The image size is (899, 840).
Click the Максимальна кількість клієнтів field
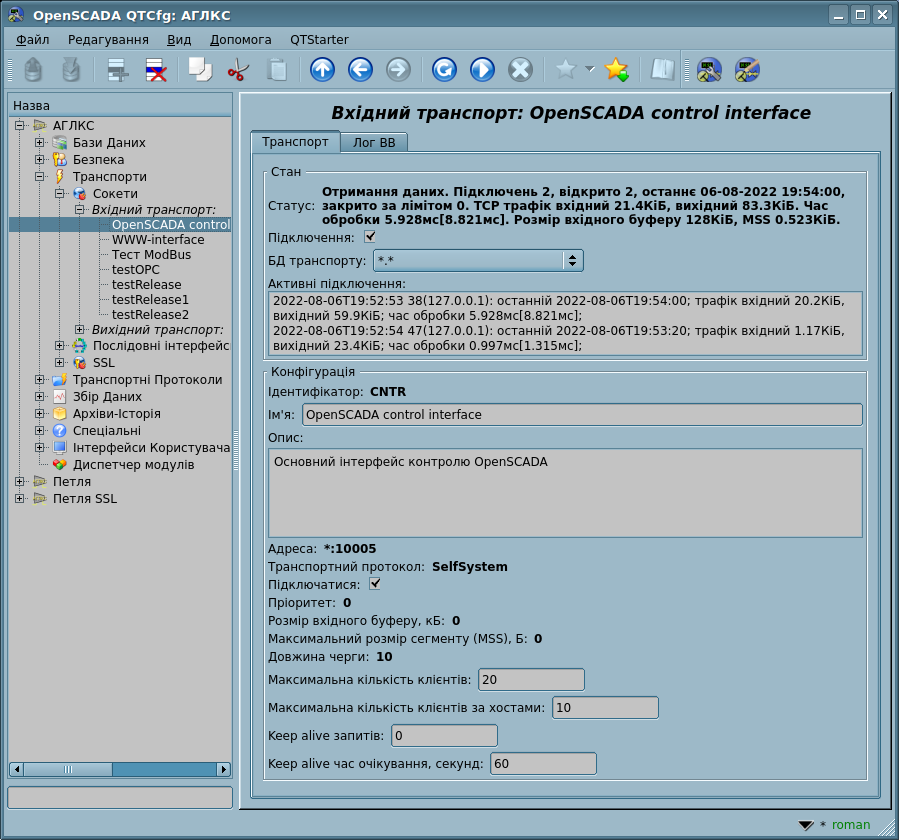click(x=531, y=679)
